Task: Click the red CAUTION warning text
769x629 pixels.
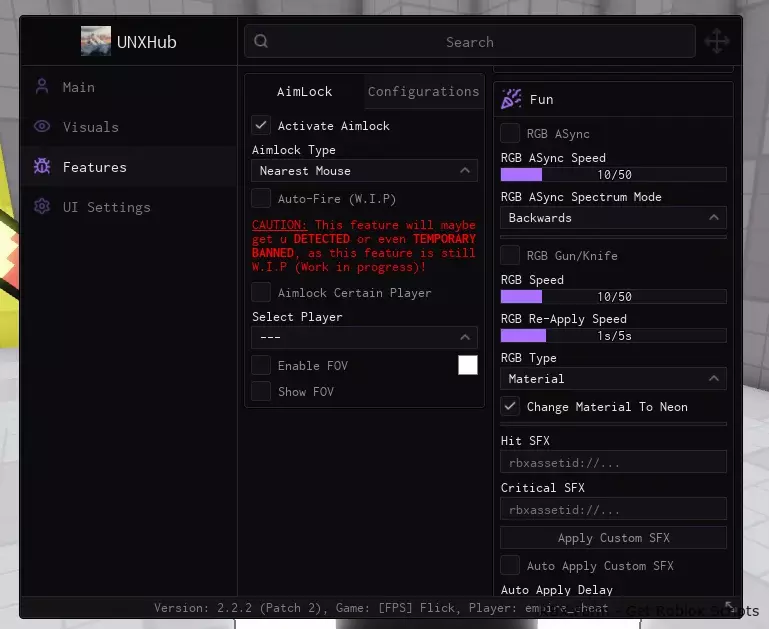Action: 363,246
